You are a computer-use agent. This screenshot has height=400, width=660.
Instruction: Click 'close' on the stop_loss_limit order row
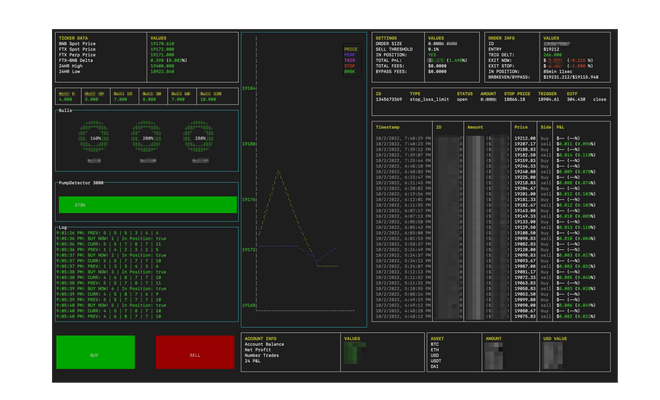(599, 99)
